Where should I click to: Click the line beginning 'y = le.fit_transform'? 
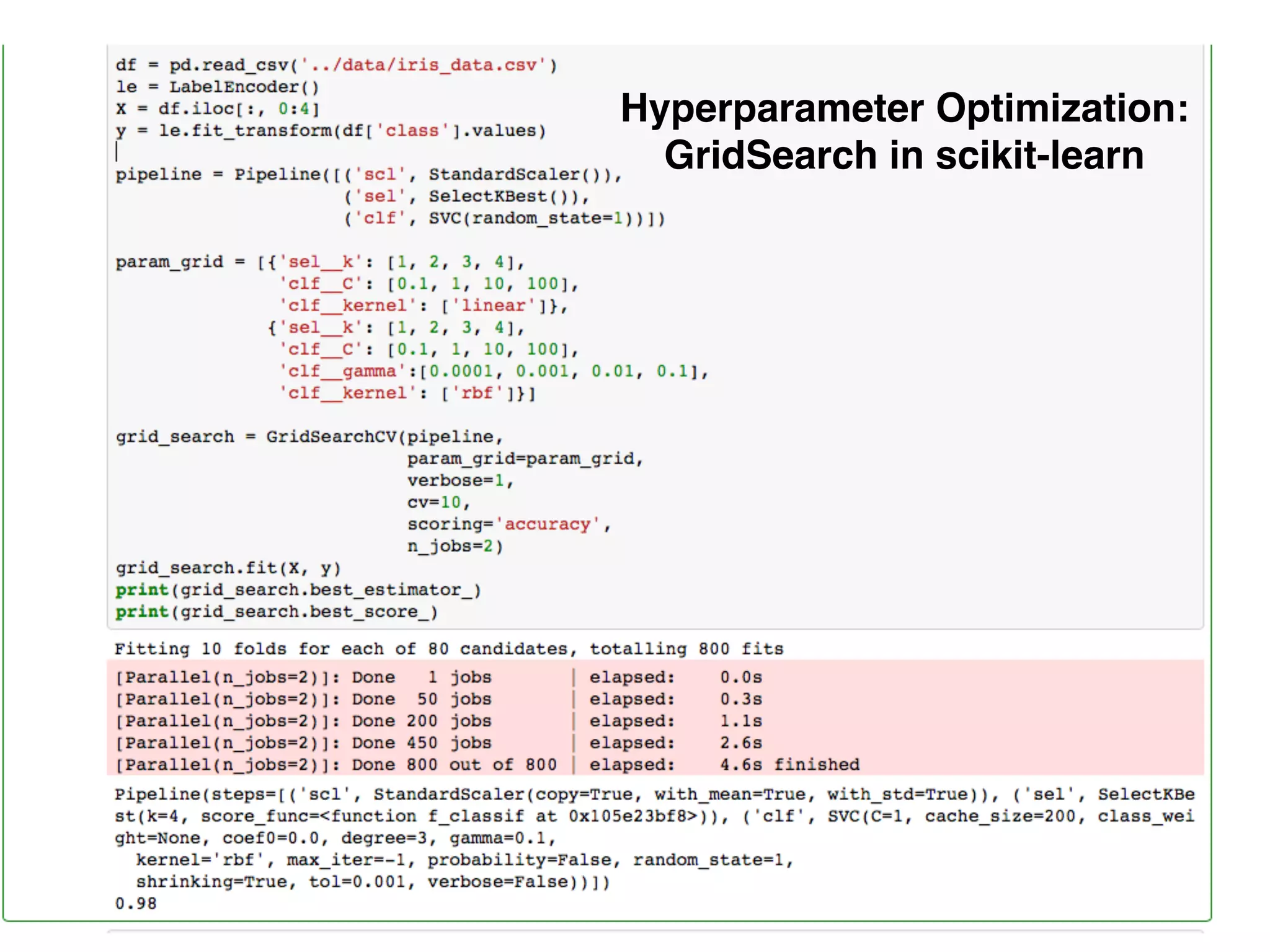point(331,131)
